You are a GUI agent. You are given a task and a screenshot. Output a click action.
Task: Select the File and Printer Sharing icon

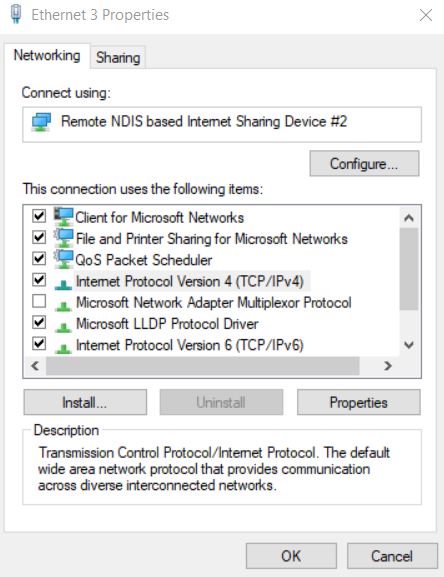64,238
